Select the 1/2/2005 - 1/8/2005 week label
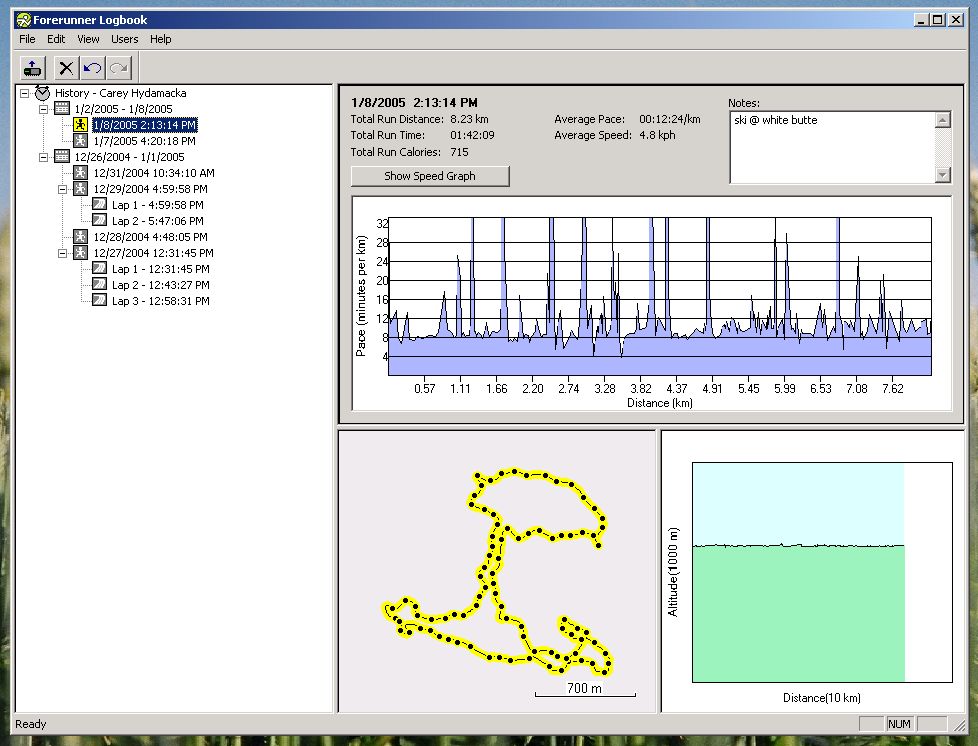This screenshot has width=978, height=746. pos(123,109)
